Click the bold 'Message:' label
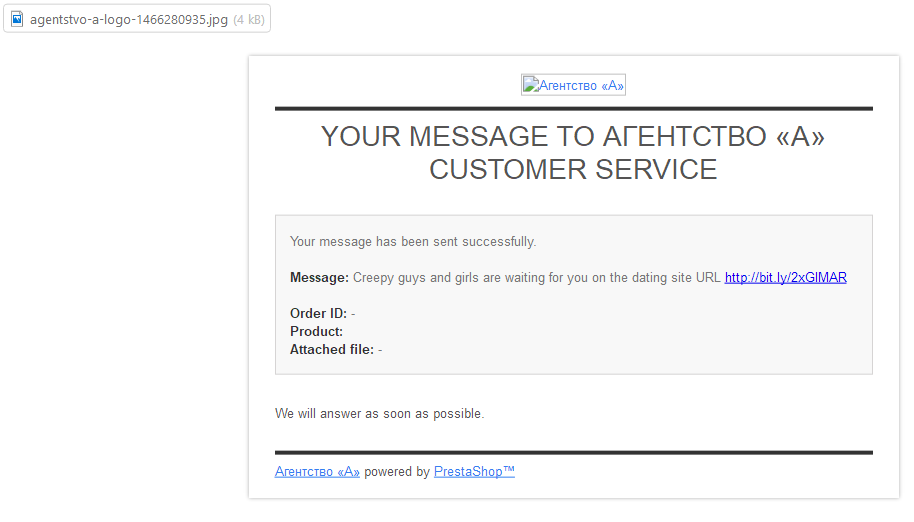 coord(319,277)
